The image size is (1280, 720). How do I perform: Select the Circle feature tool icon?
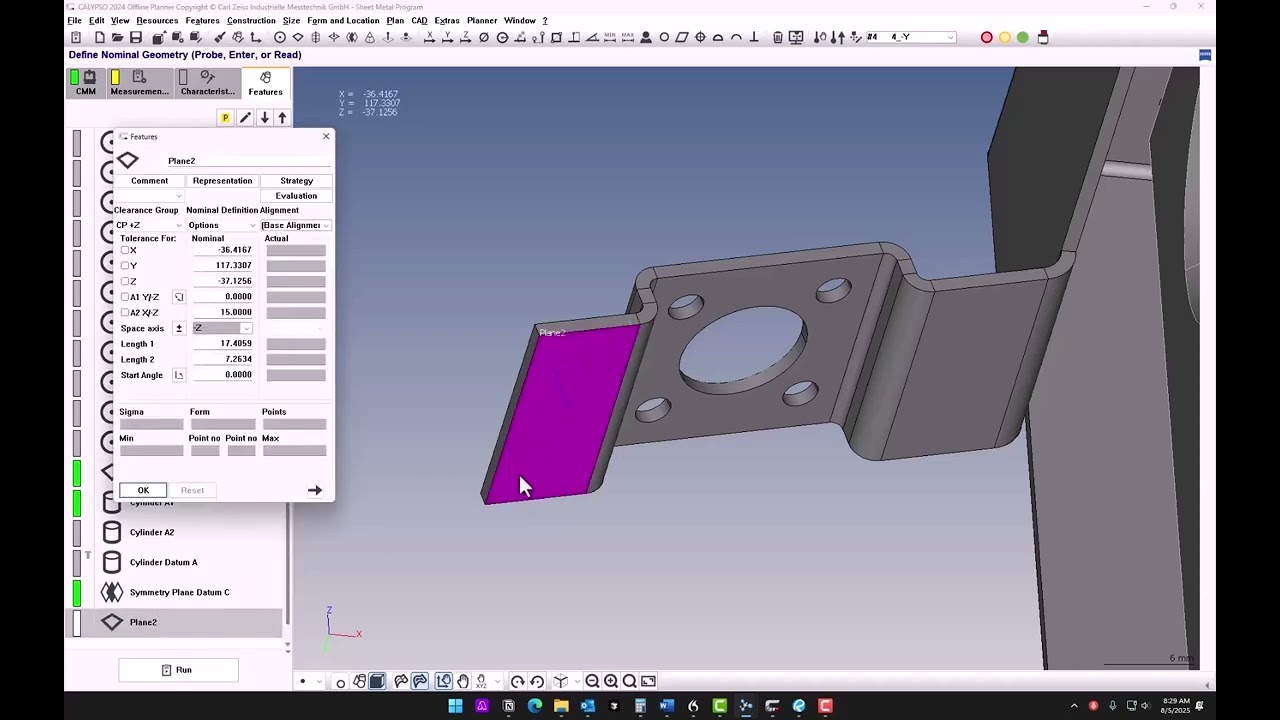[280, 38]
